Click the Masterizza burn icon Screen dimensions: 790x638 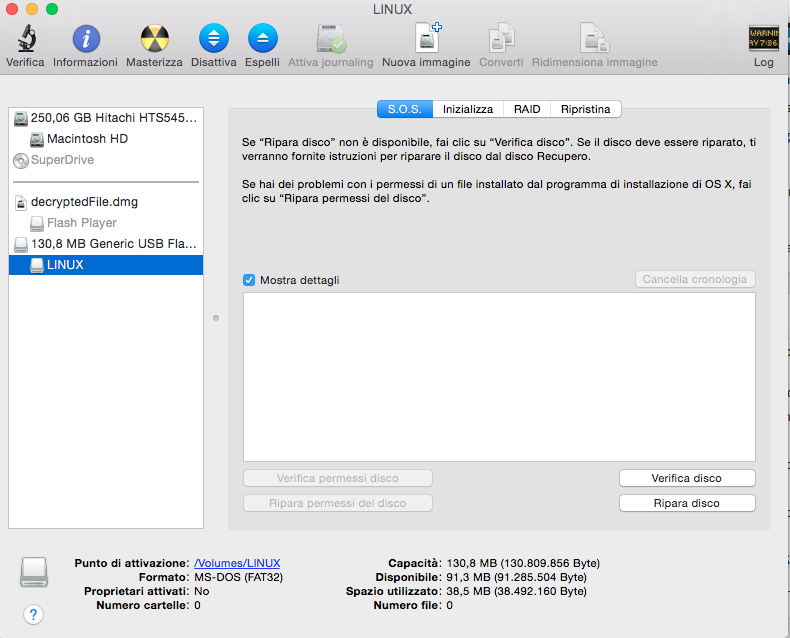(x=154, y=41)
